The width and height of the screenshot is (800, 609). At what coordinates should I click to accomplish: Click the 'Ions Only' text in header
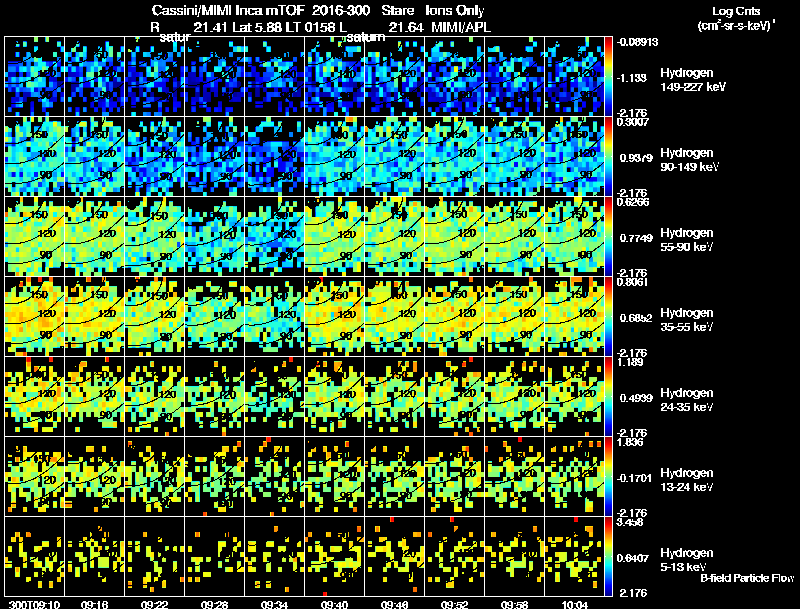[x=455, y=11]
